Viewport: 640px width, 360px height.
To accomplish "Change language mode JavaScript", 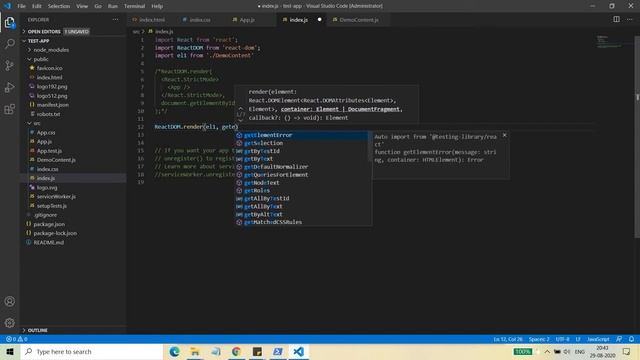I will pos(598,339).
